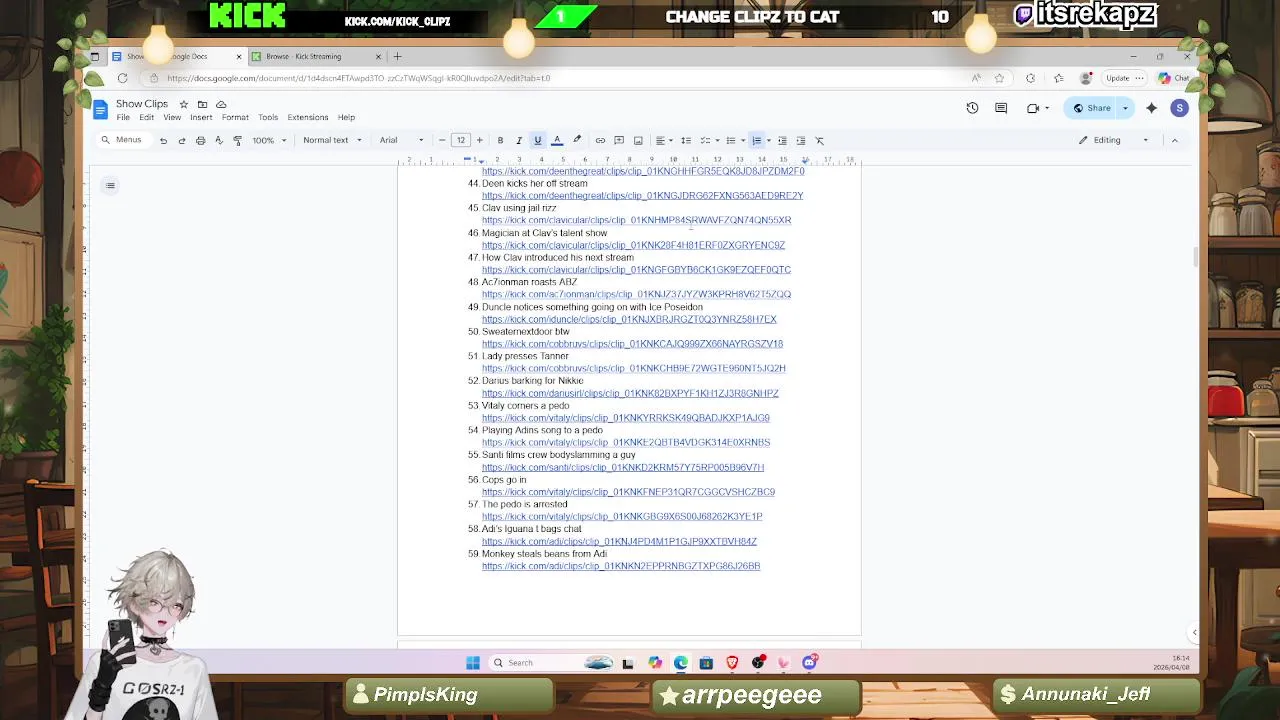
Task: Switch to Browse - Kick Streaming tab
Action: [315, 56]
